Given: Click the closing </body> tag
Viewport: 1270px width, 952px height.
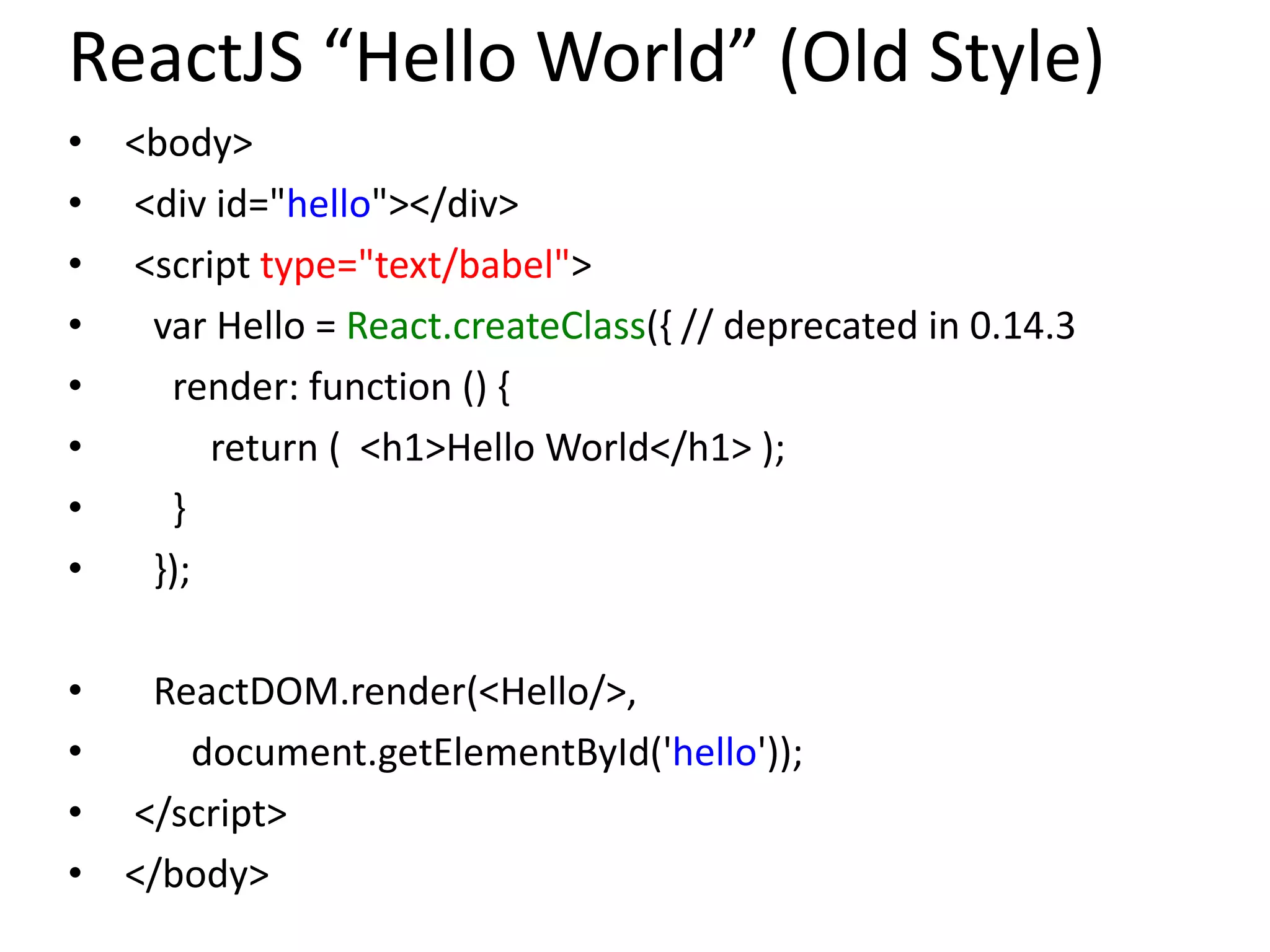Looking at the screenshot, I should click(197, 874).
